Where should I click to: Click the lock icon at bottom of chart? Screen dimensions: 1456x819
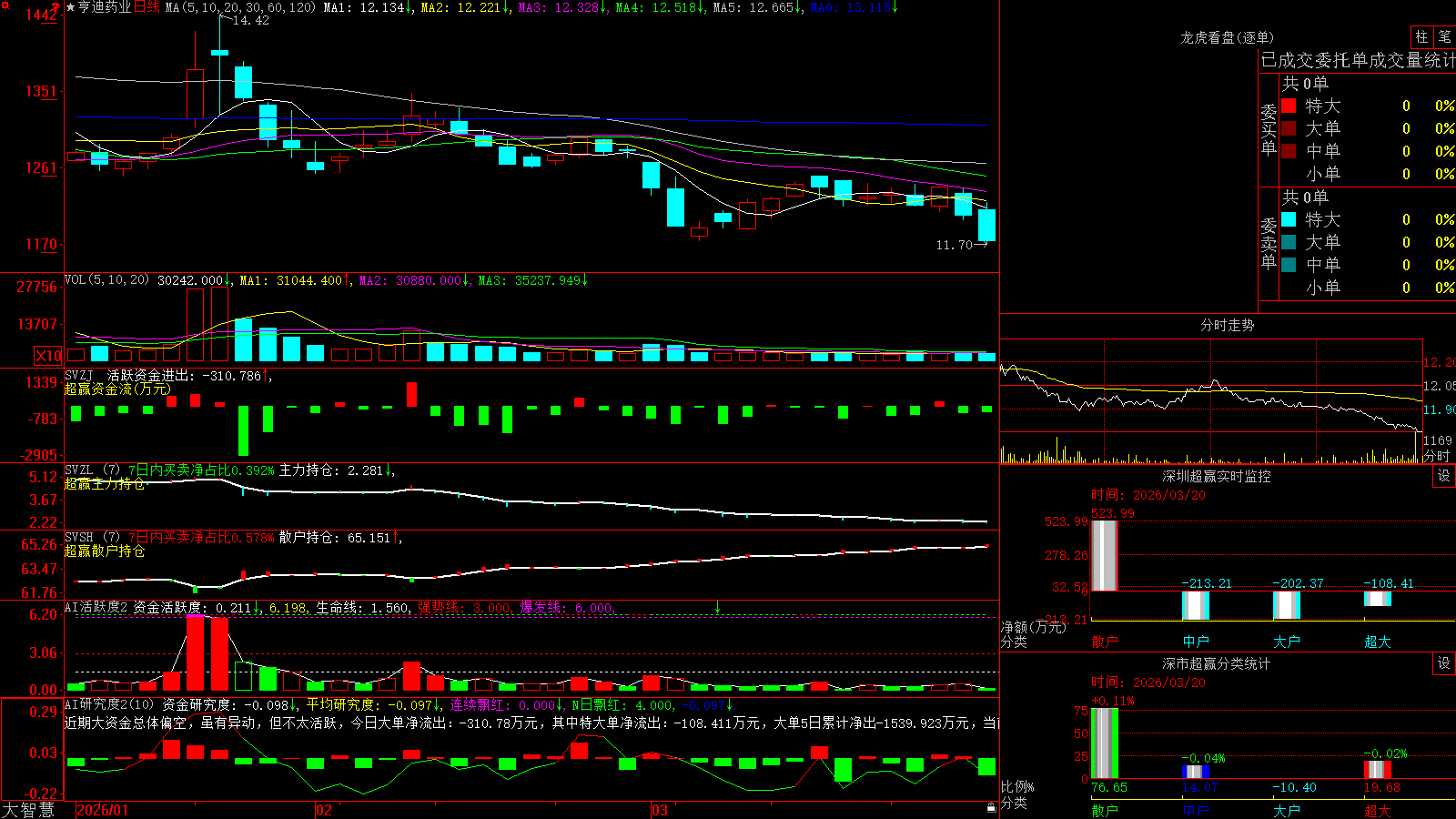pyautogui.click(x=992, y=807)
